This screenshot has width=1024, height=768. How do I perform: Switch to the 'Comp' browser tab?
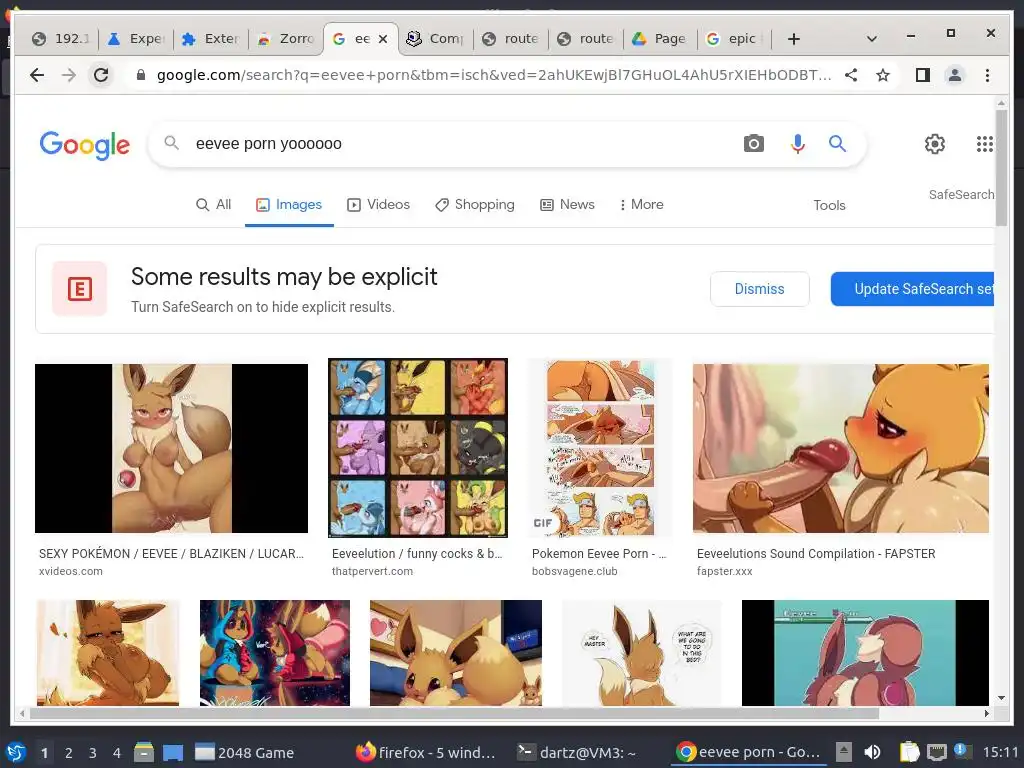pos(436,39)
